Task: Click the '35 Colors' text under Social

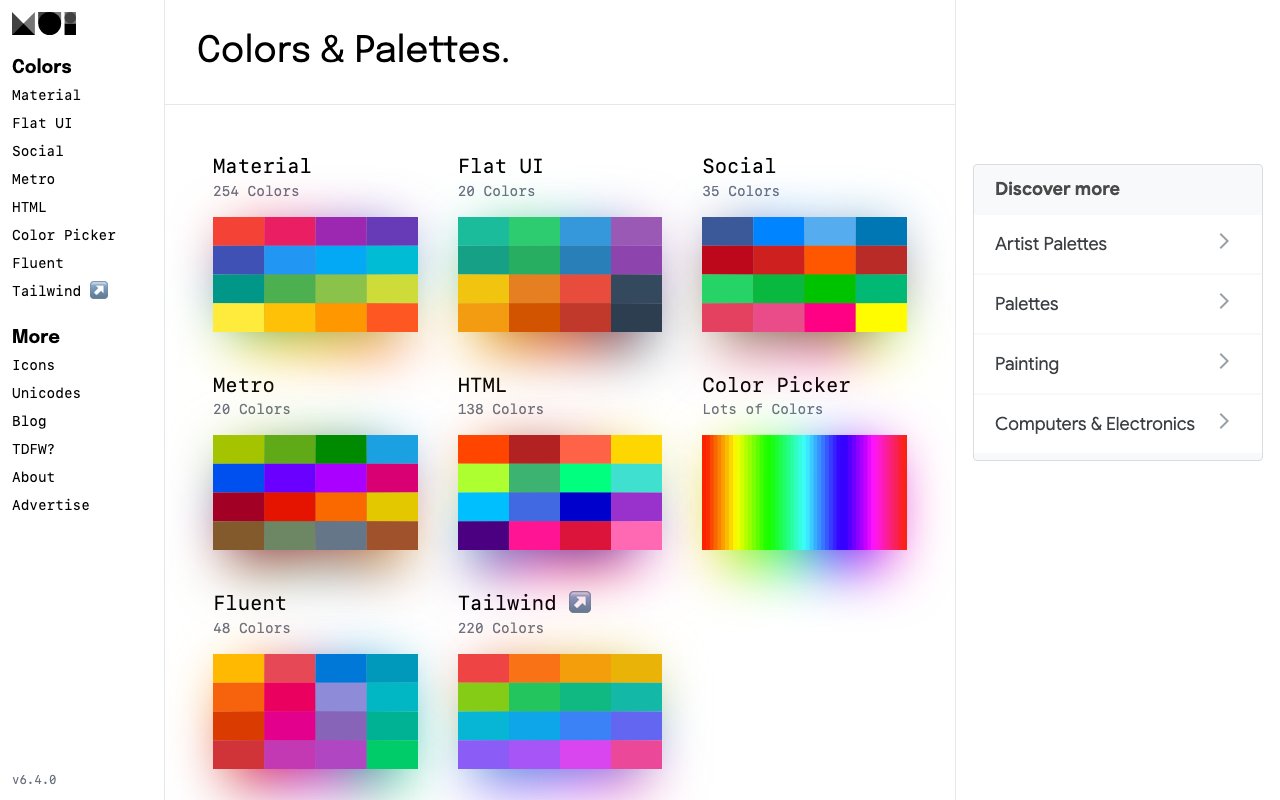Action: click(741, 191)
